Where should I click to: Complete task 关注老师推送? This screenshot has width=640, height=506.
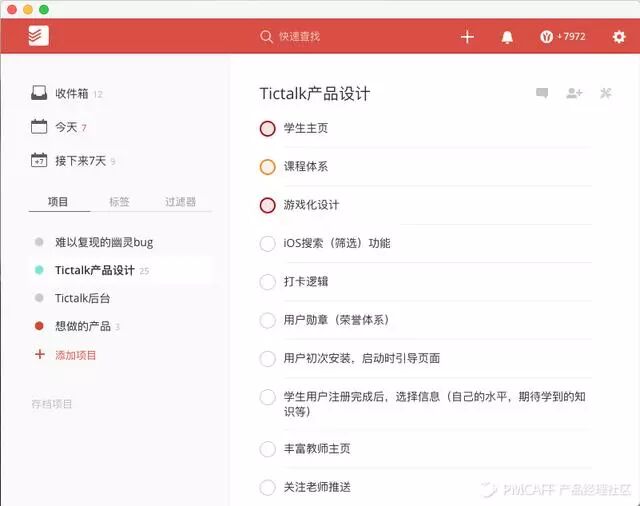[267, 487]
